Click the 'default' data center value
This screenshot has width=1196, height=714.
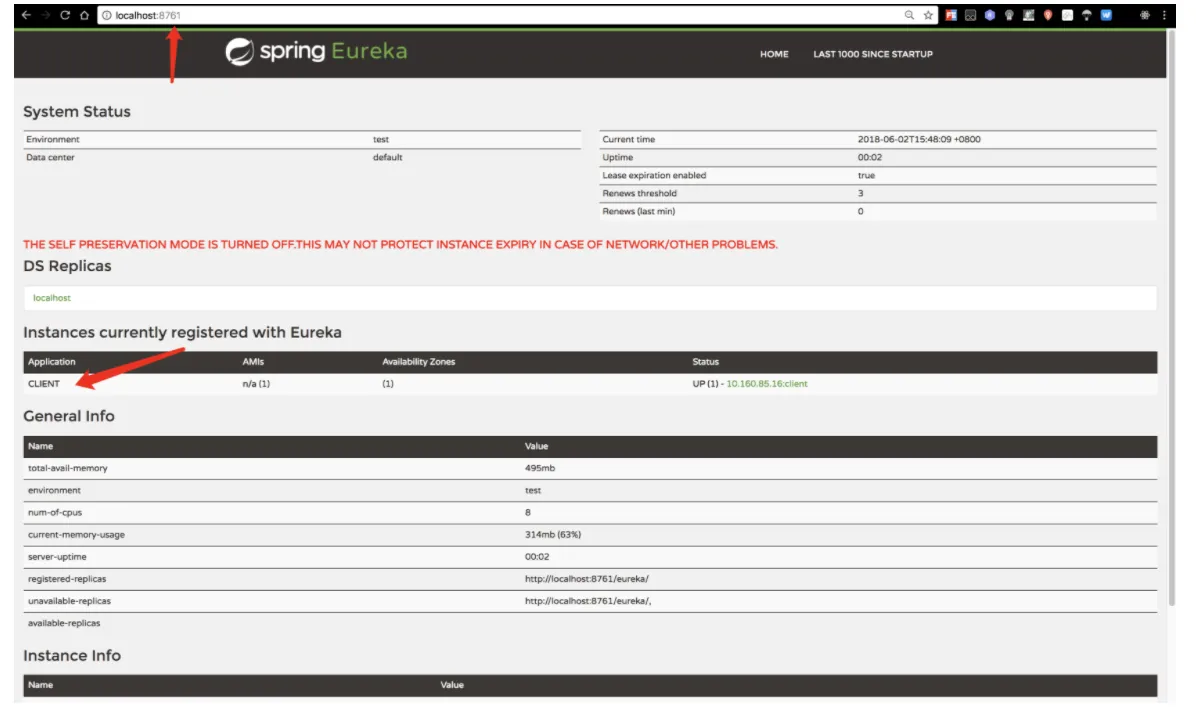(x=387, y=157)
